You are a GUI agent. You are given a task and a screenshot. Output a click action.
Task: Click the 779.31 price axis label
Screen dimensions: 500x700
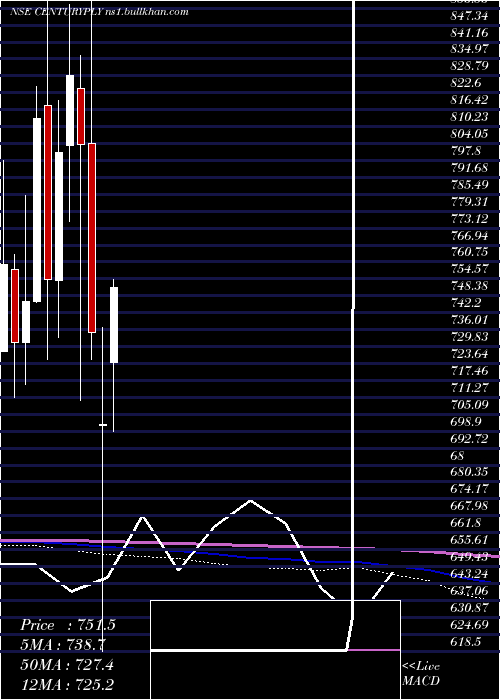[469, 201]
